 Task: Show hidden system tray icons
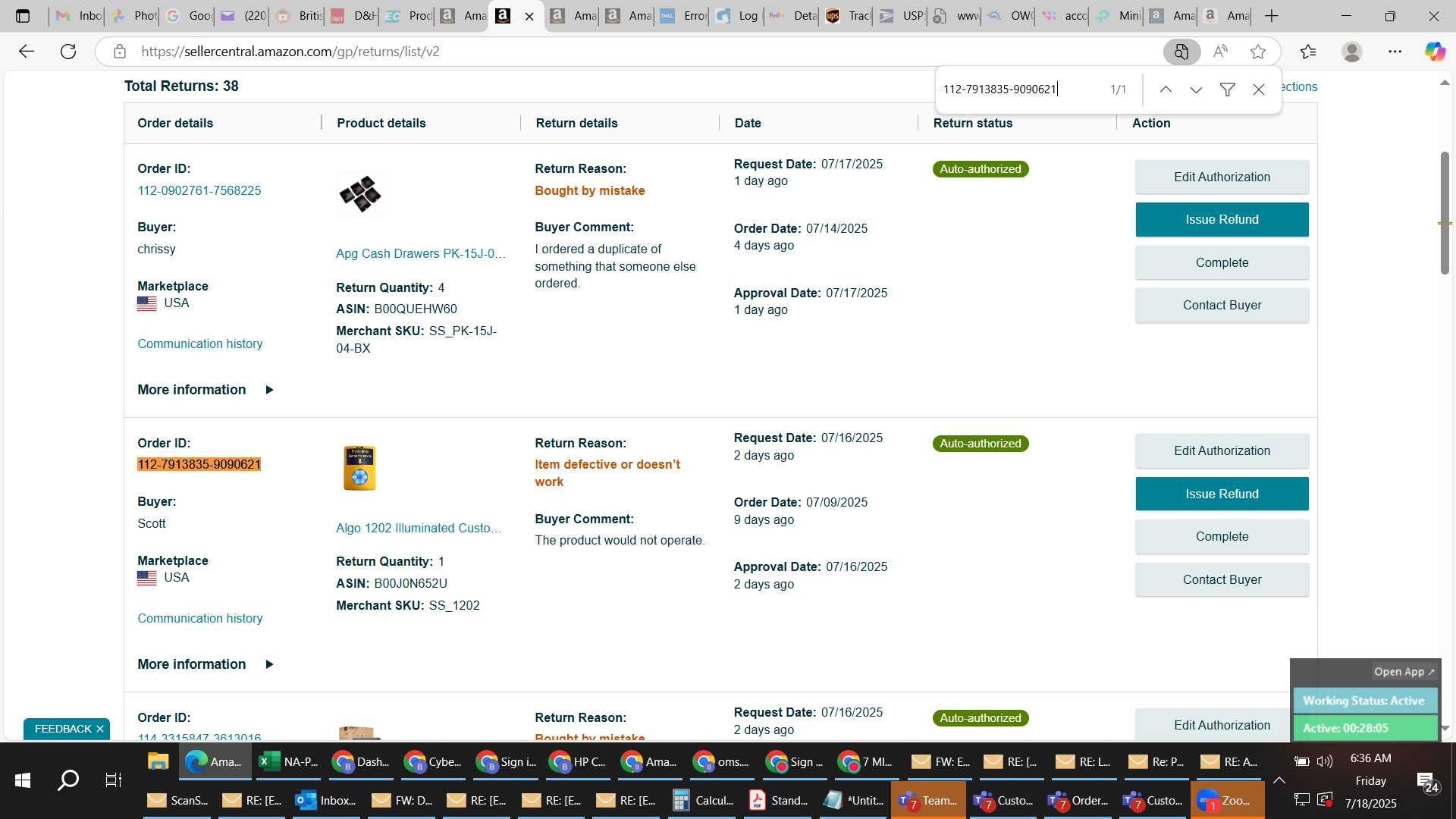point(1279,780)
